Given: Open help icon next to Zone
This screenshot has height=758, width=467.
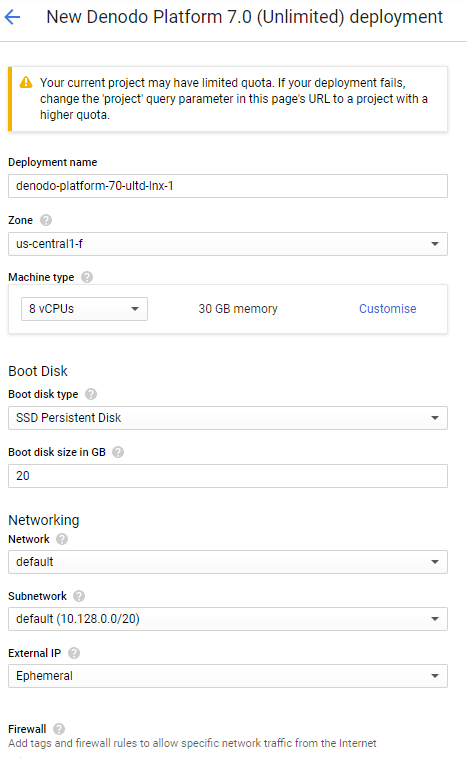Looking at the screenshot, I should (46, 220).
